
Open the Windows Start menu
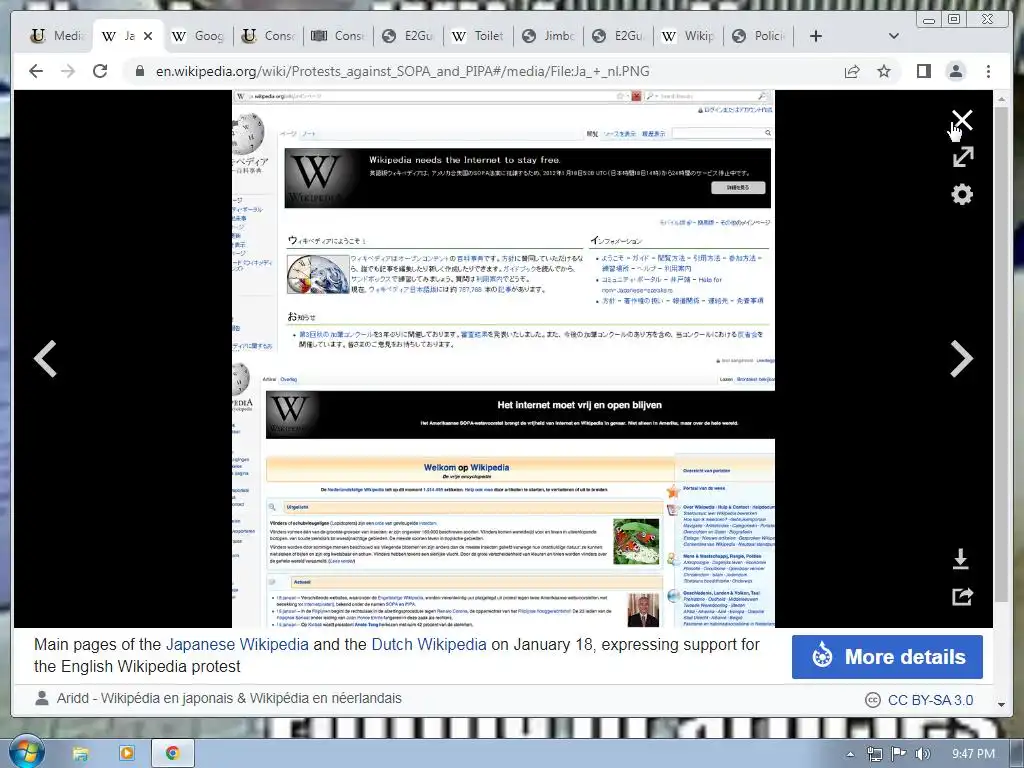[x=26, y=752]
